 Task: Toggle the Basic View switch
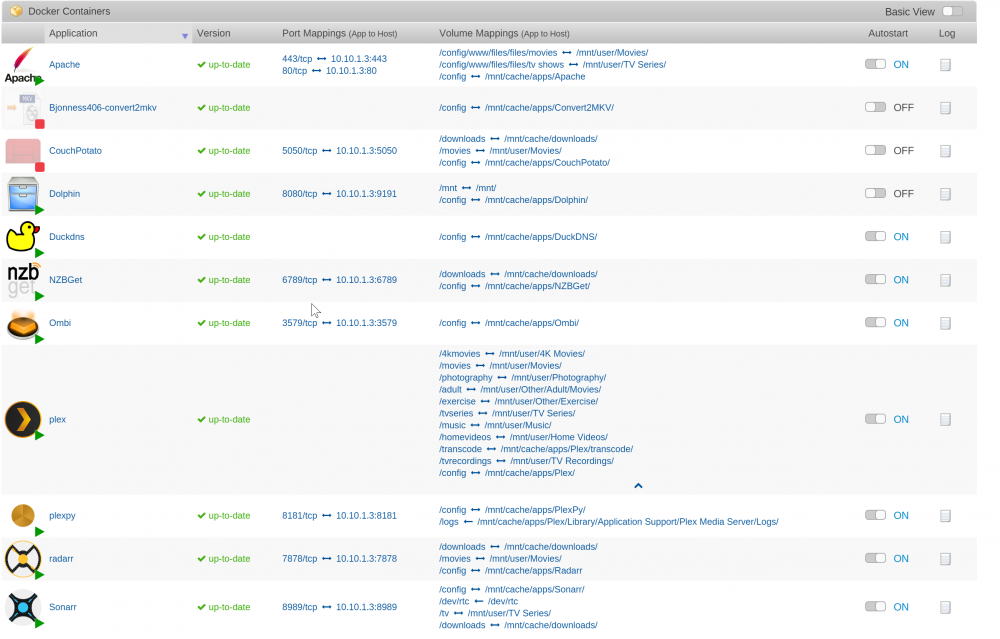pyautogui.click(x=953, y=11)
